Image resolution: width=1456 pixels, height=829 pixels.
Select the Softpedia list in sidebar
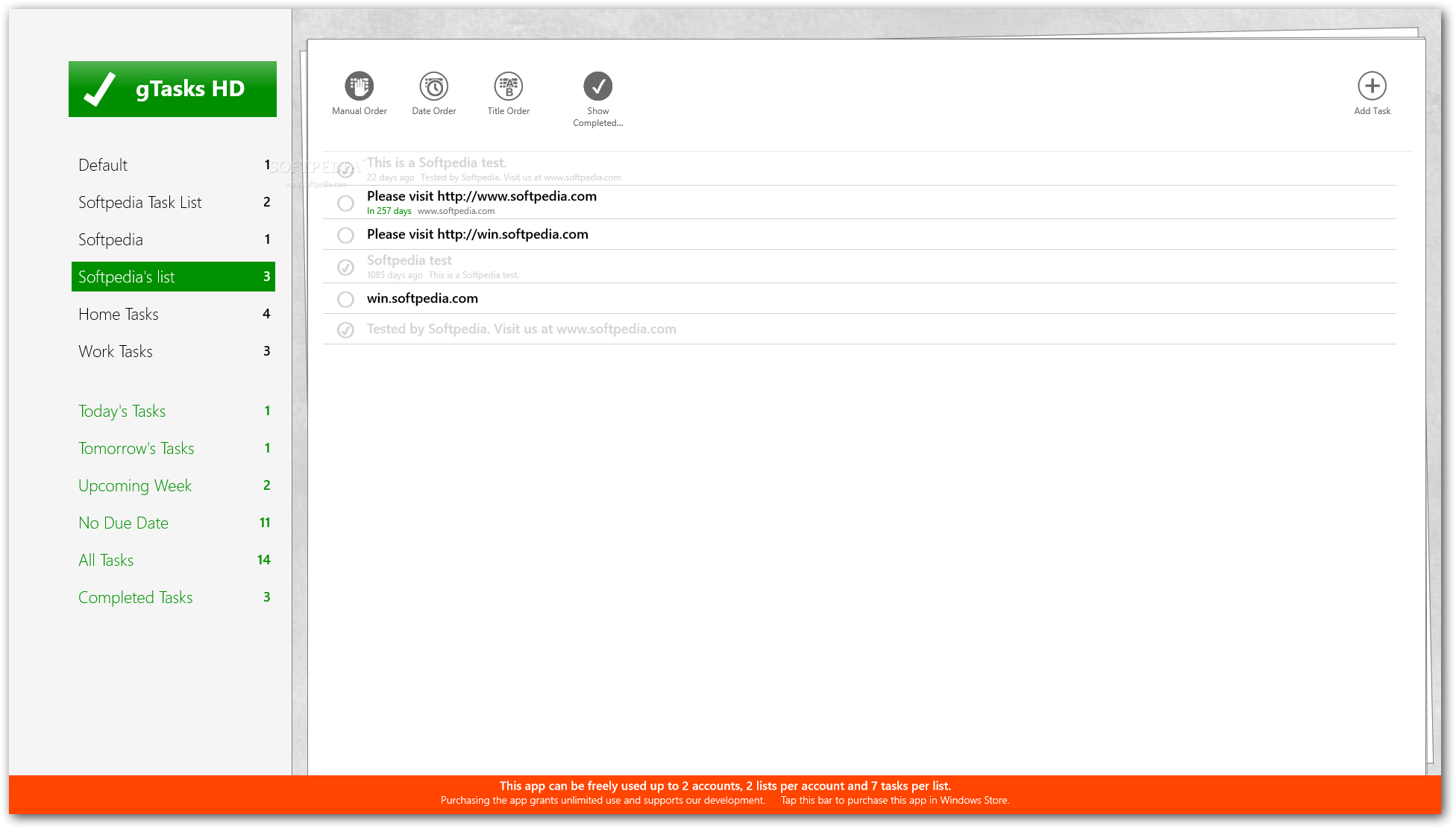click(x=173, y=239)
